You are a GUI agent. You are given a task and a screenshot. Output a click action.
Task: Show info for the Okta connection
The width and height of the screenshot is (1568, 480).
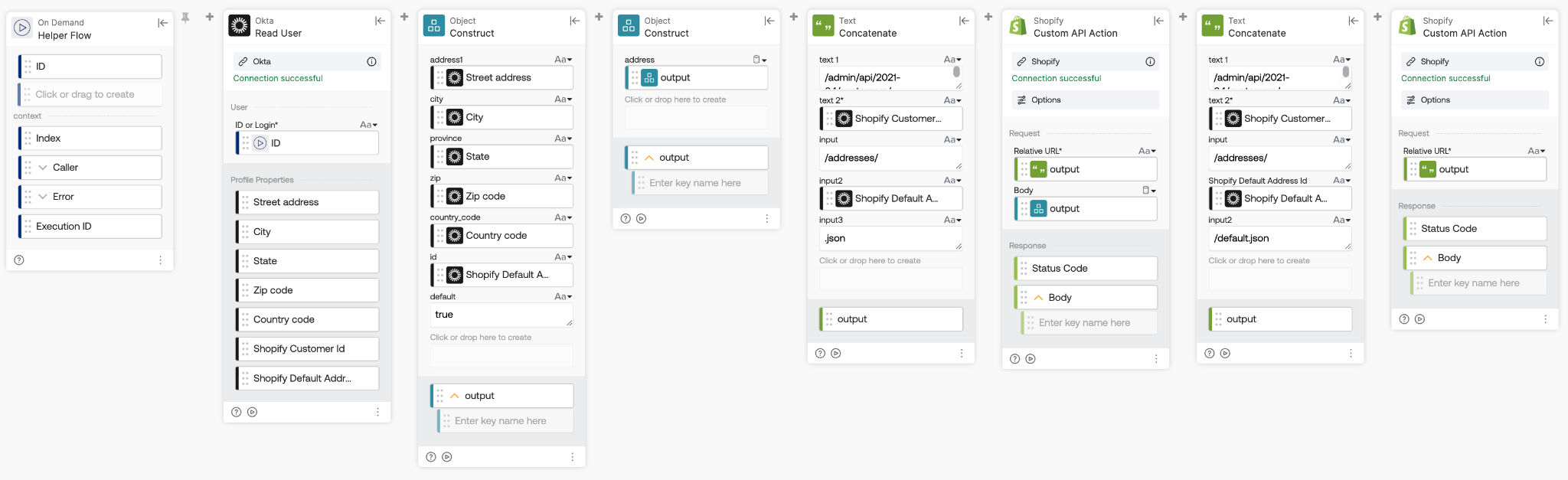371,61
